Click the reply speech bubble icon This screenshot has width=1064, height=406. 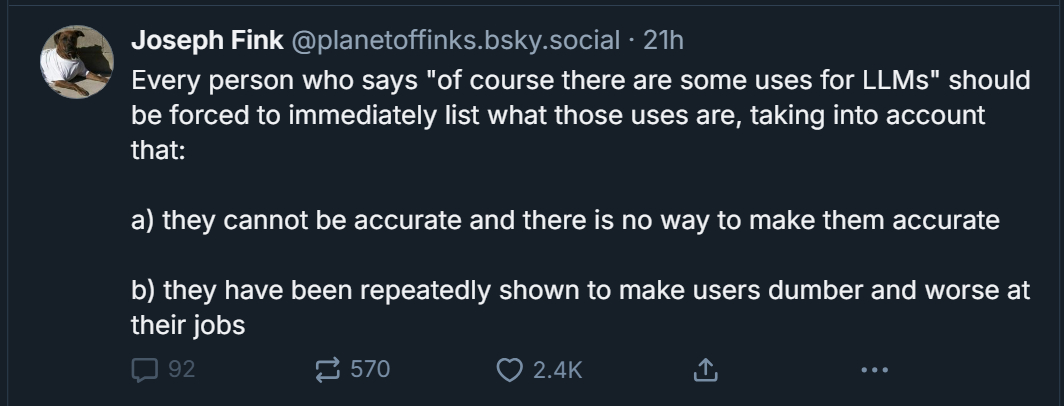(x=144, y=369)
